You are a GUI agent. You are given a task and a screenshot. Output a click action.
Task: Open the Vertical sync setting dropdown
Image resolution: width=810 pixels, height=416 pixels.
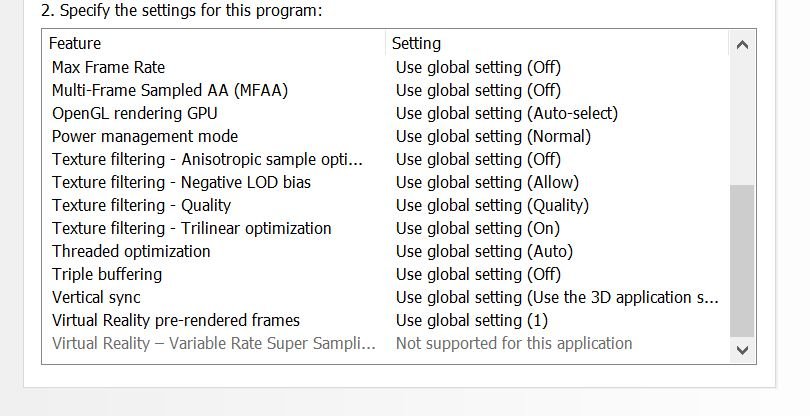pyautogui.click(x=557, y=297)
